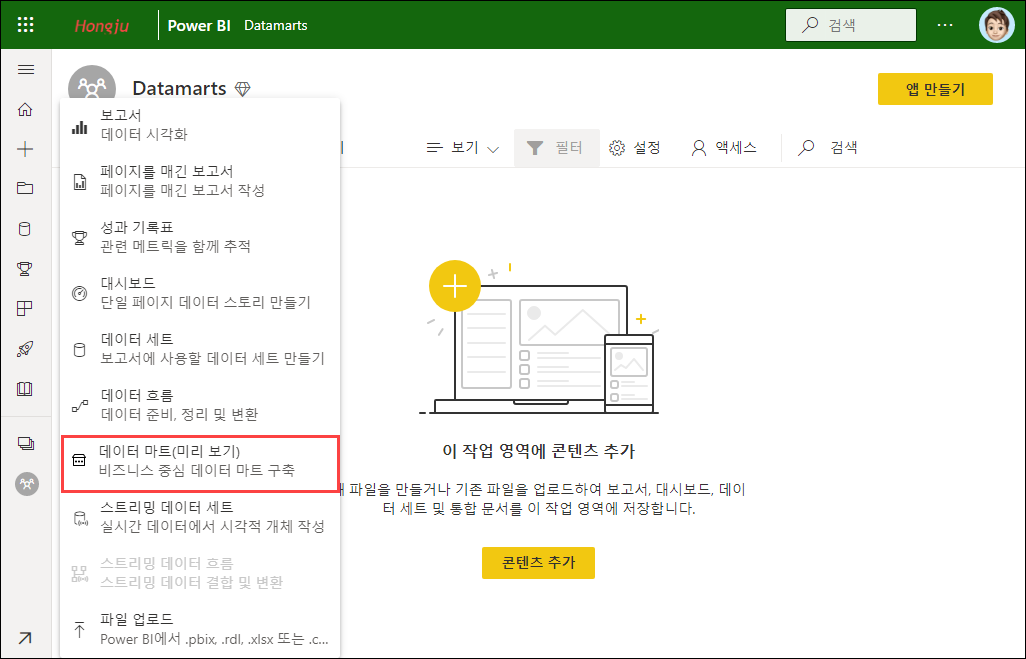Click the 필터 filter button
Viewport: 1026px width, 659px height.
(556, 148)
